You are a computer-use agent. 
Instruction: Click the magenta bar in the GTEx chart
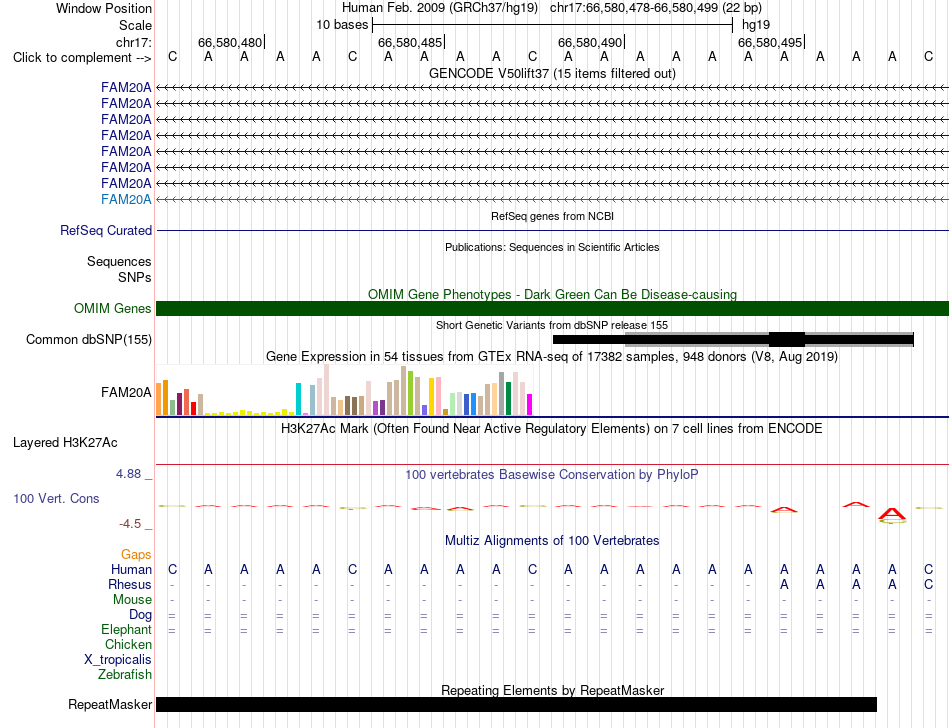pos(529,404)
